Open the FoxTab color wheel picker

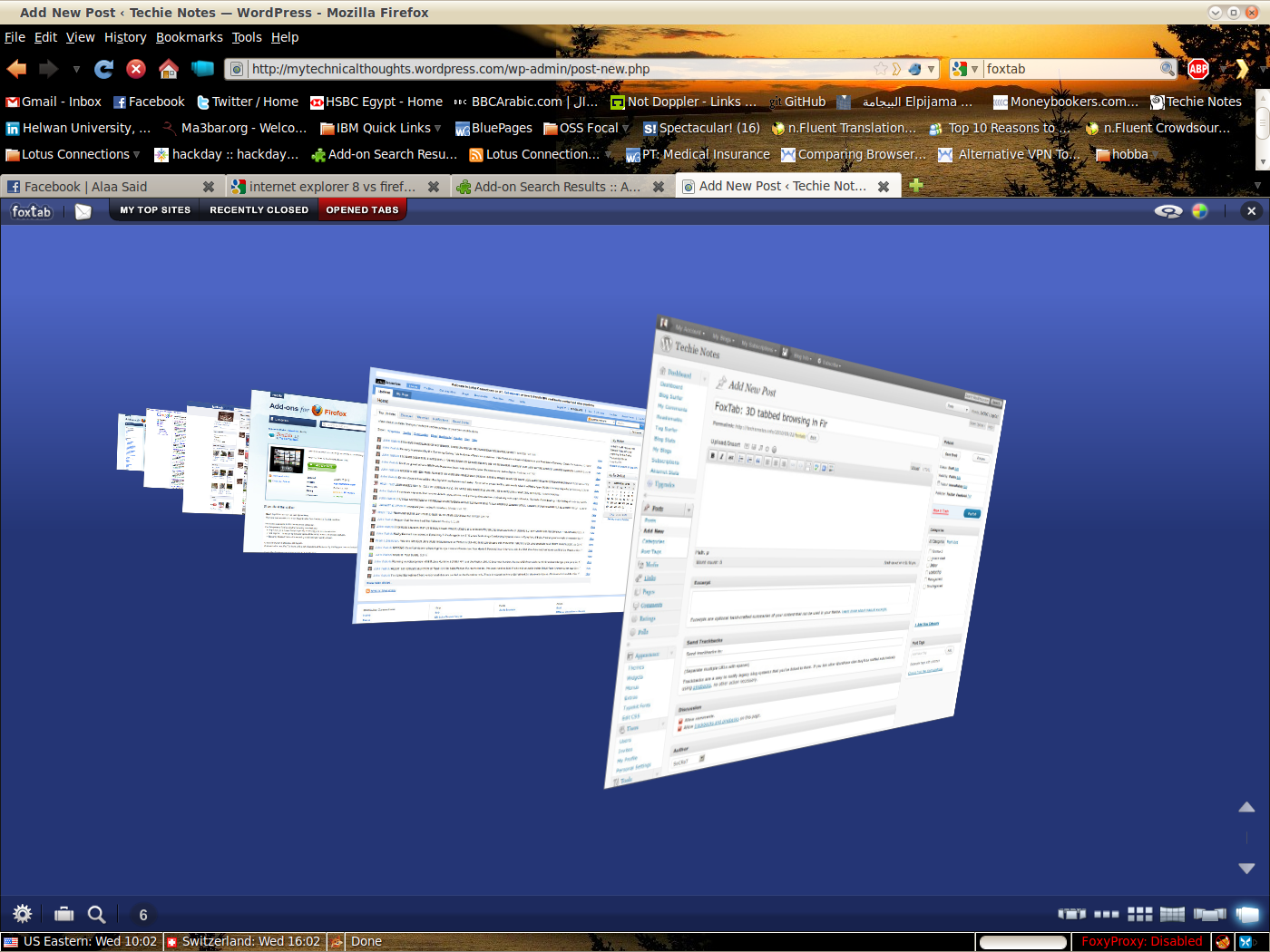(1200, 211)
